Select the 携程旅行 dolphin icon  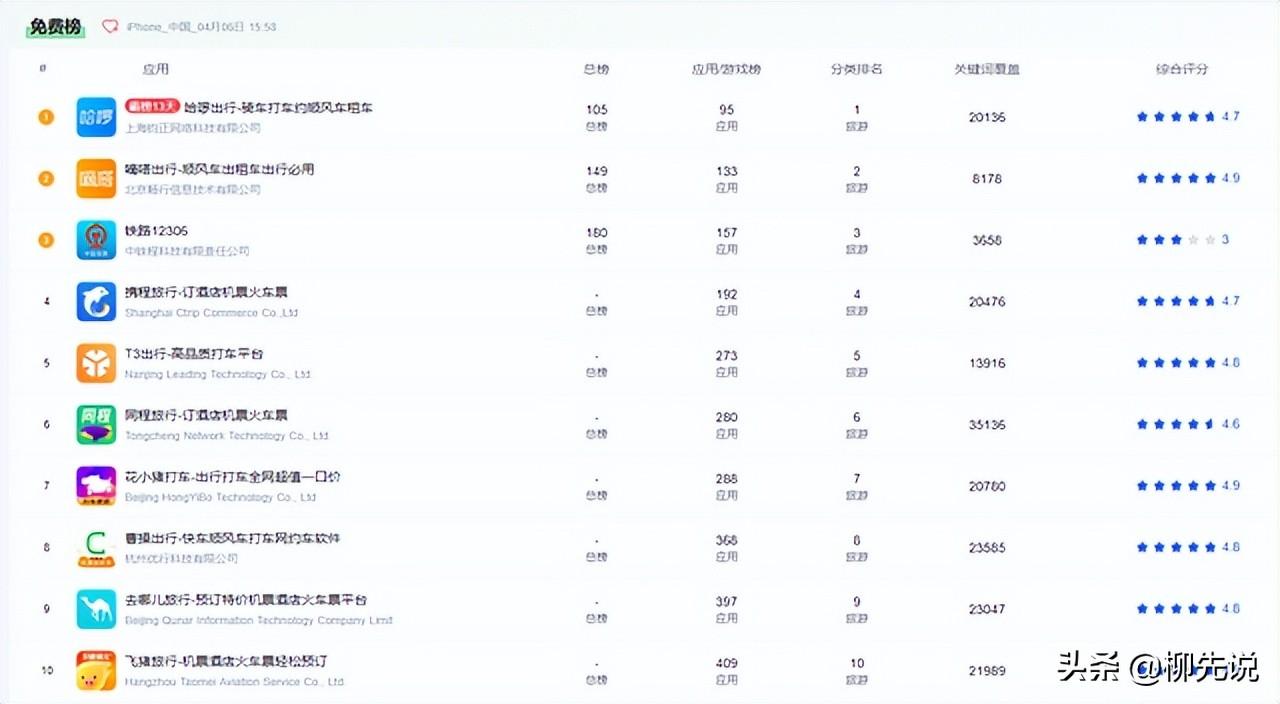[x=96, y=302]
